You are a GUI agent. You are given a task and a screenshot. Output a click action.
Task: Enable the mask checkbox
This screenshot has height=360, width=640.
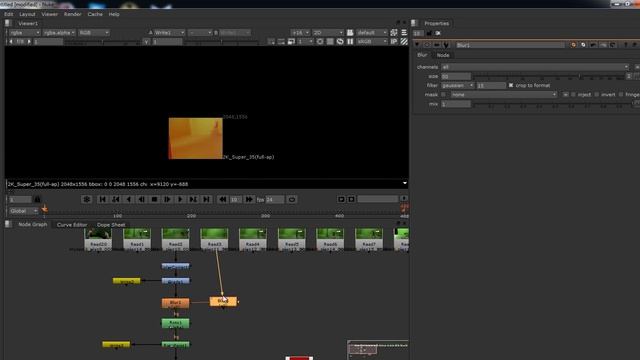444,95
